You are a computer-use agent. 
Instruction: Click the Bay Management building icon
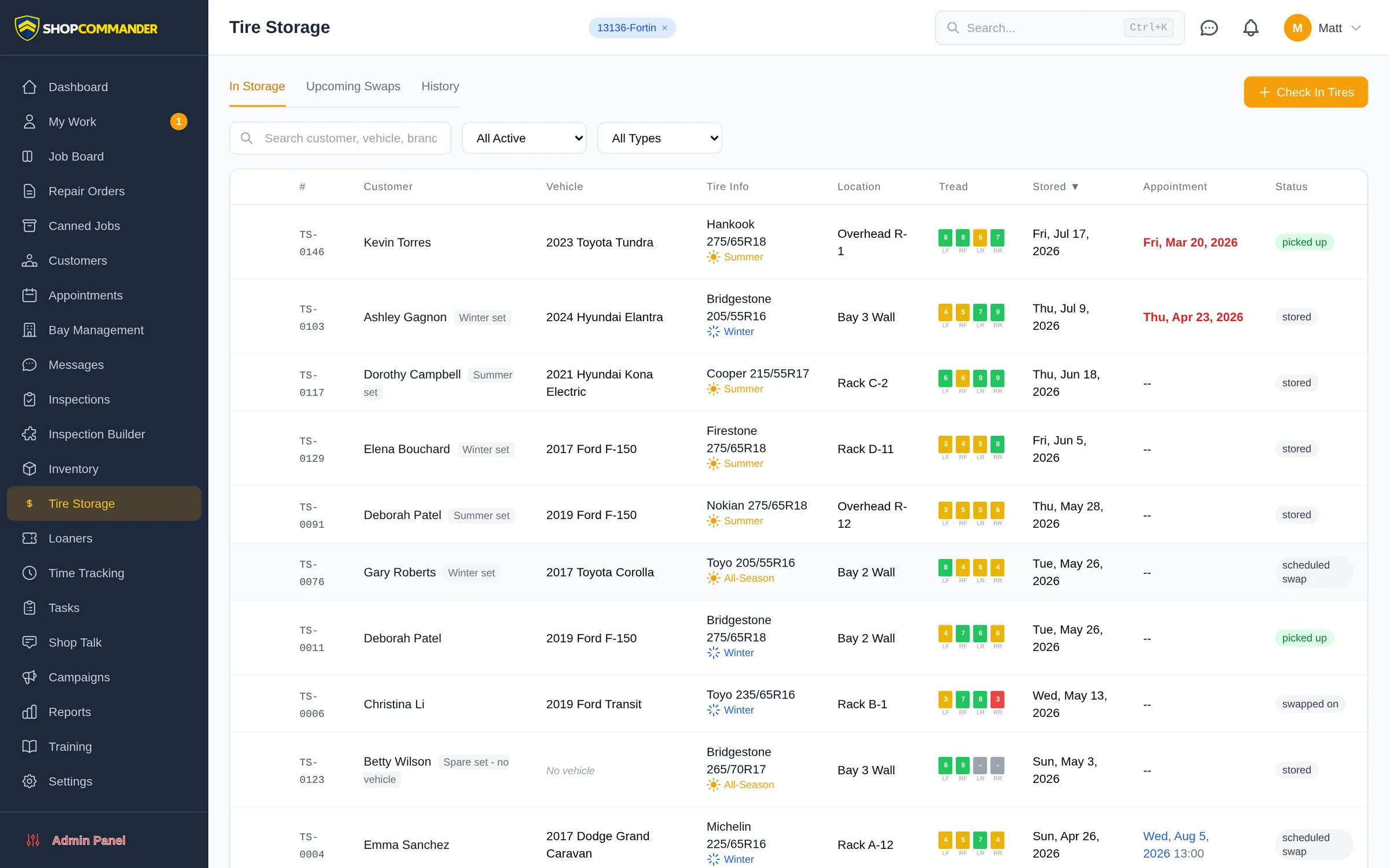pyautogui.click(x=30, y=330)
